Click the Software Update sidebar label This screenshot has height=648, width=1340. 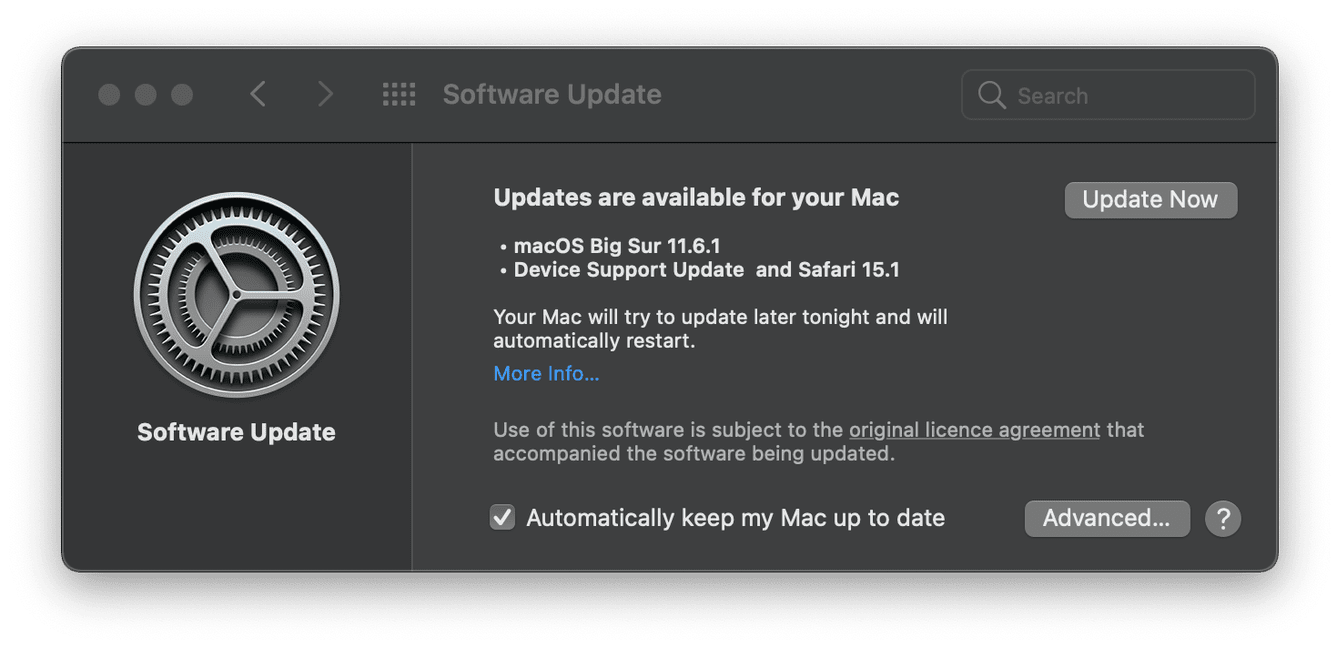pos(236,432)
